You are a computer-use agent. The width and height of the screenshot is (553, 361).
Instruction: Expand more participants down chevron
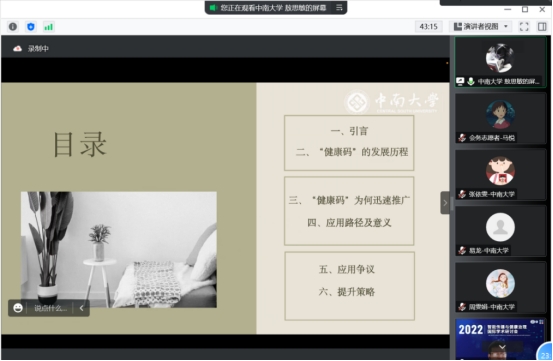click(502, 347)
